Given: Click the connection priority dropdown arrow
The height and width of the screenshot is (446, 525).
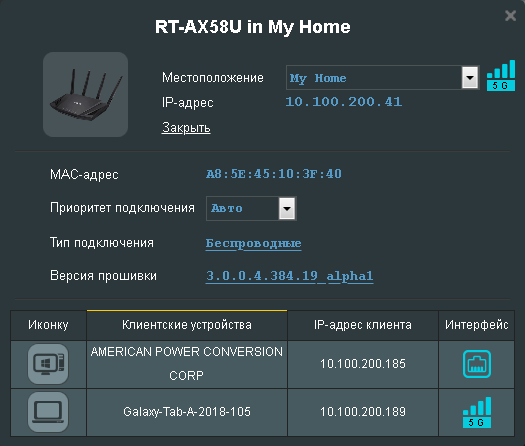Looking at the screenshot, I should (x=287, y=208).
